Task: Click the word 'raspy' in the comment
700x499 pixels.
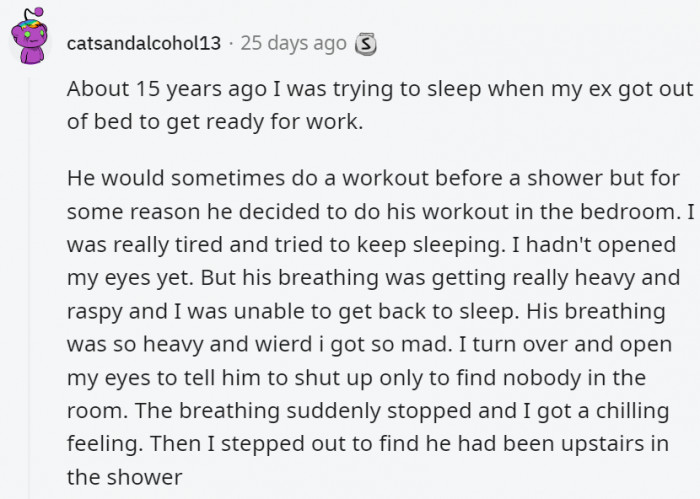Action: [94, 312]
